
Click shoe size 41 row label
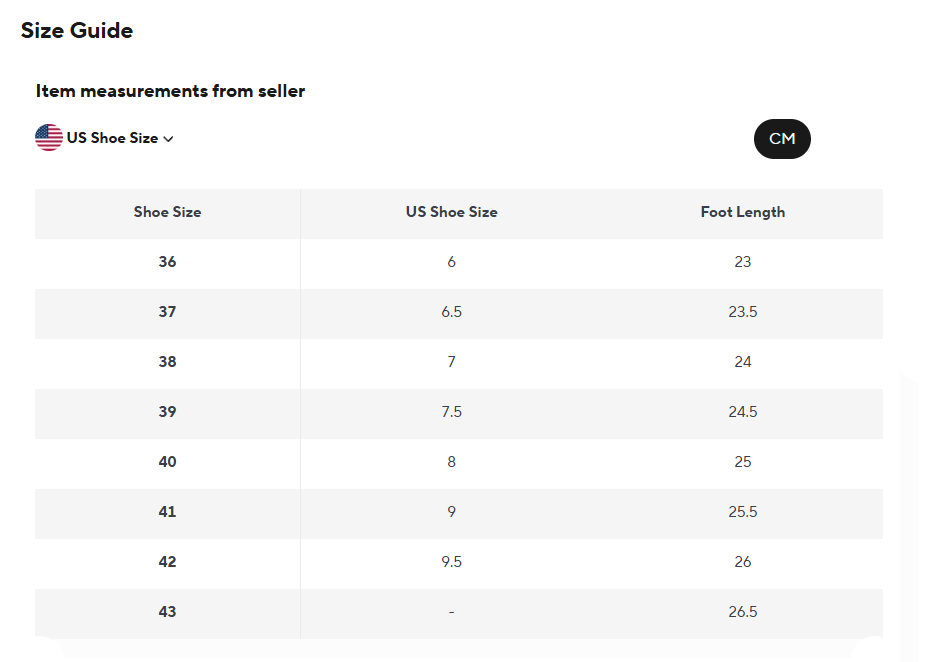coord(167,512)
